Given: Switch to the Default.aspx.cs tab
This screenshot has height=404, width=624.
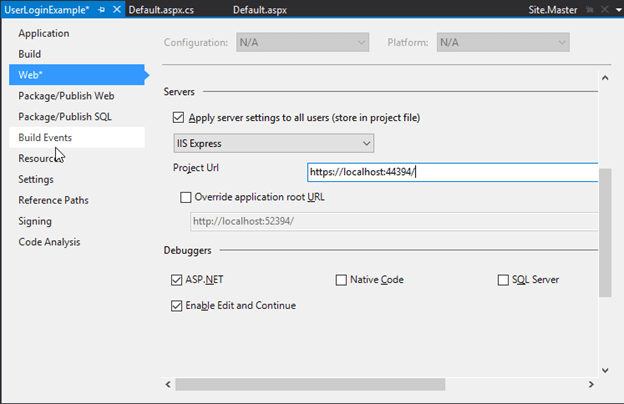Looking at the screenshot, I should point(163,9).
